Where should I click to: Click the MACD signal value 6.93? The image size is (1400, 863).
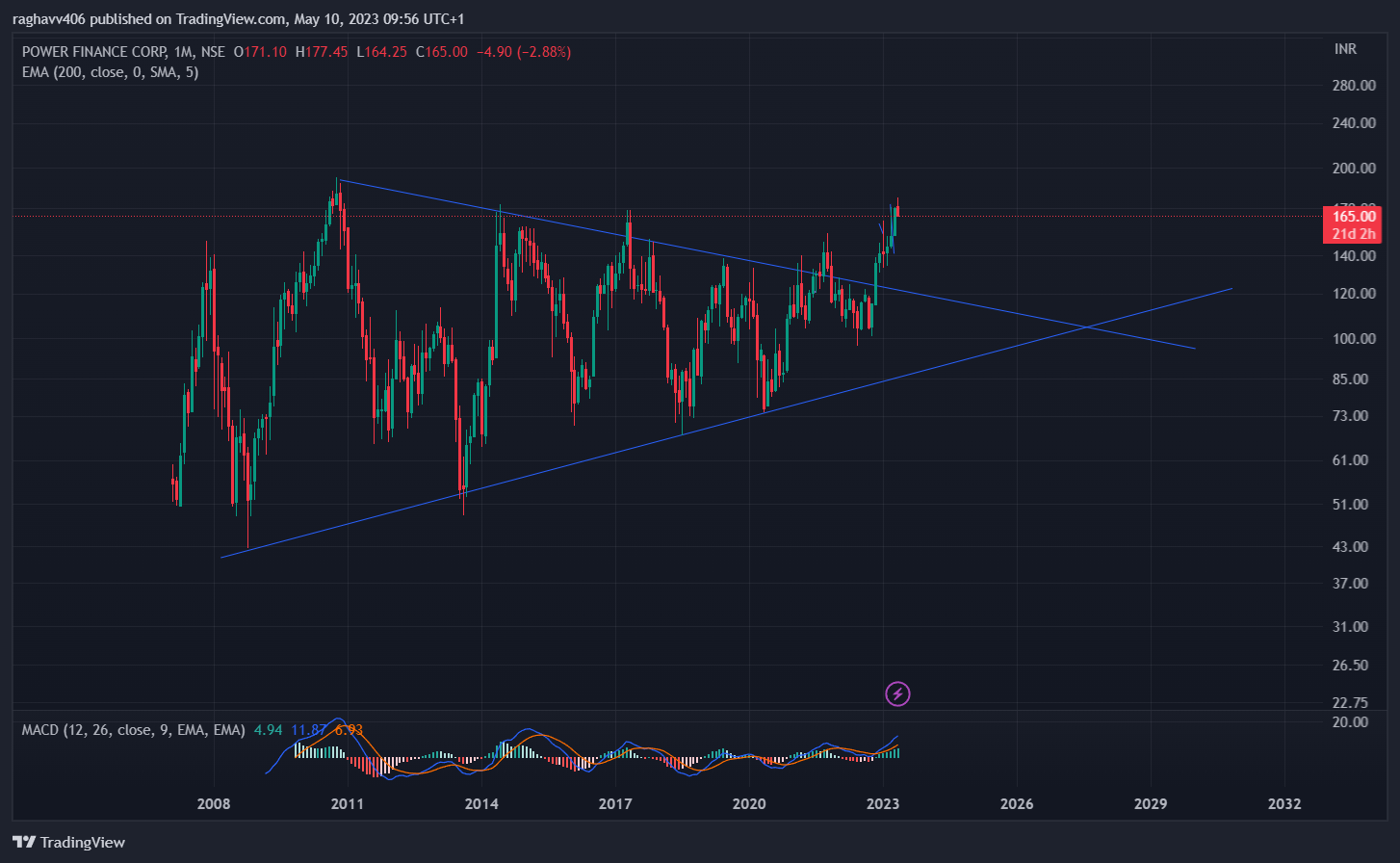pyautogui.click(x=348, y=730)
